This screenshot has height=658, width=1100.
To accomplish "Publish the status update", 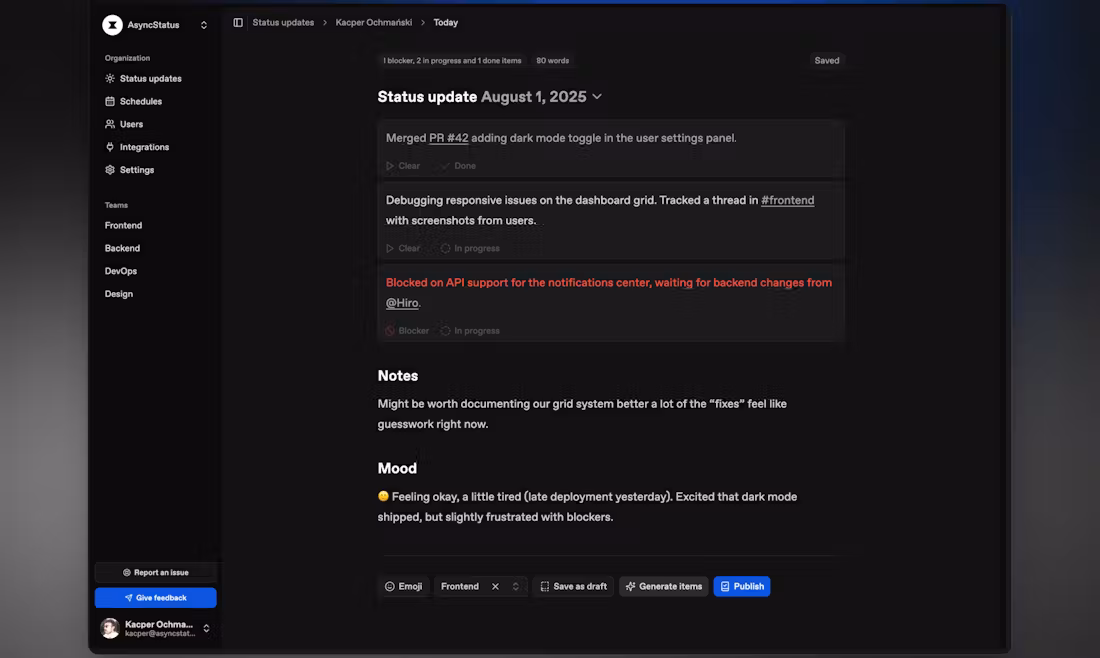I will click(x=741, y=586).
